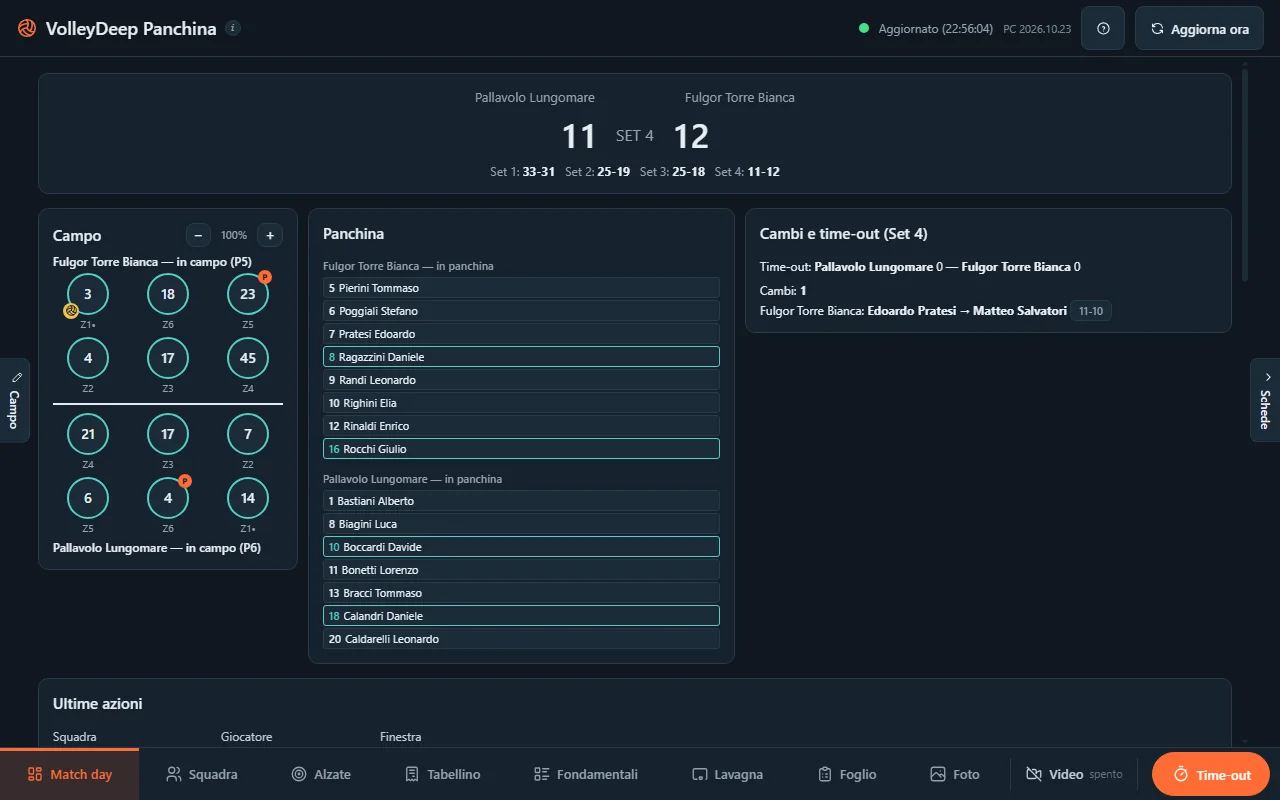Select player 18 in zone Z6
Viewport: 1280px width, 800px height.
click(x=168, y=294)
